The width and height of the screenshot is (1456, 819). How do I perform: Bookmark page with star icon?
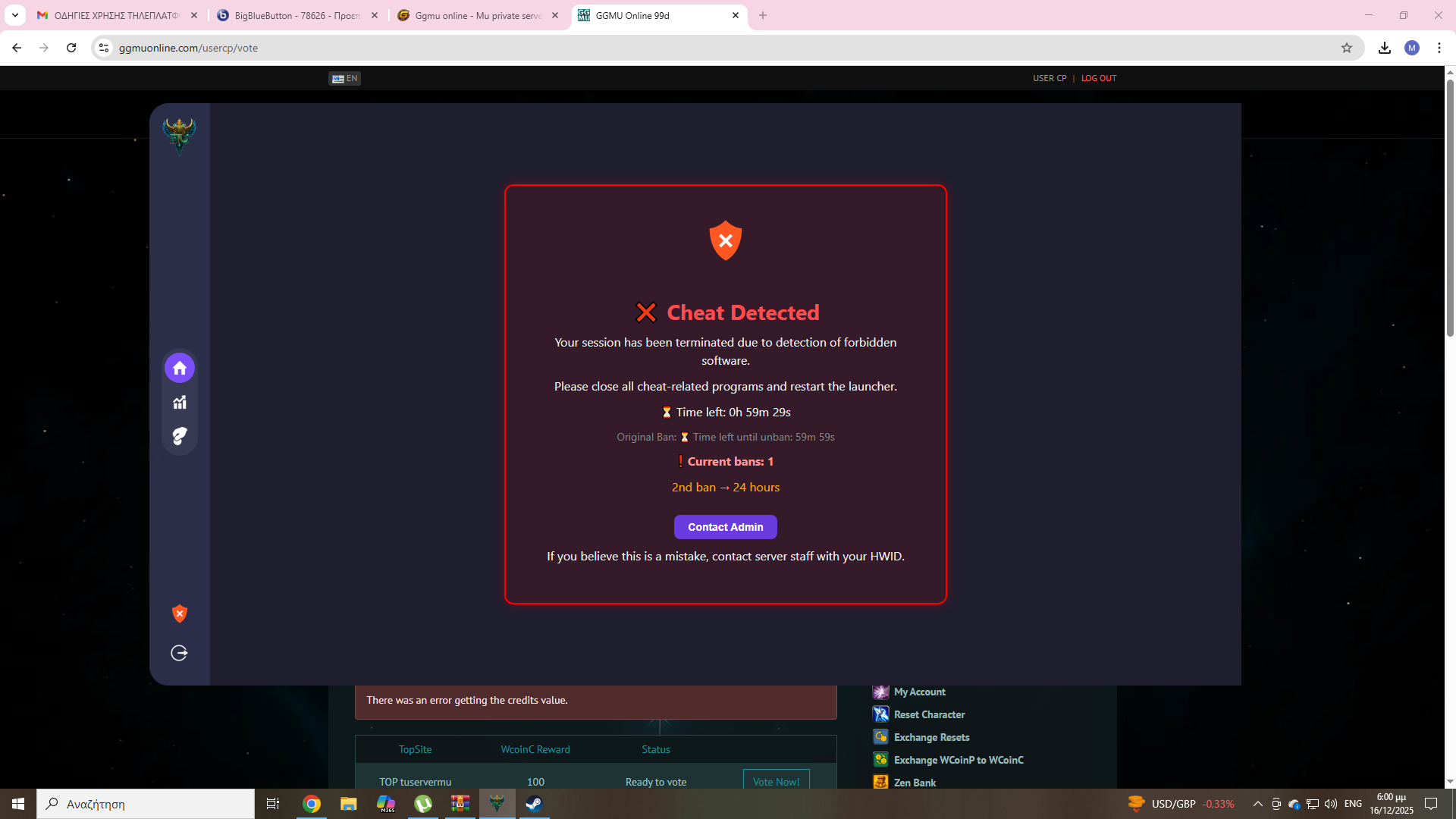[x=1347, y=48]
